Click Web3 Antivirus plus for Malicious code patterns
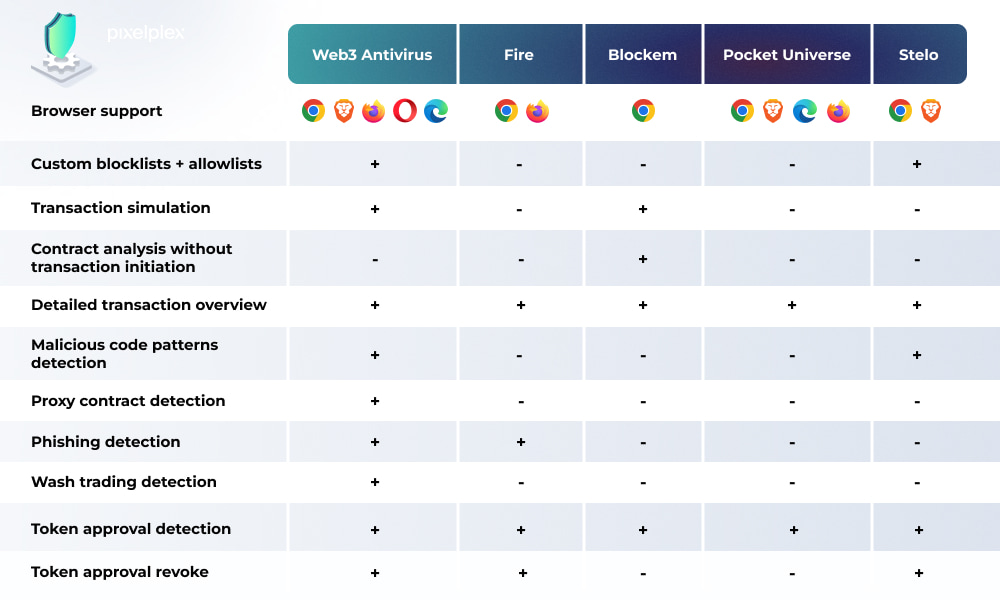The width and height of the screenshot is (1000, 600). click(x=375, y=355)
